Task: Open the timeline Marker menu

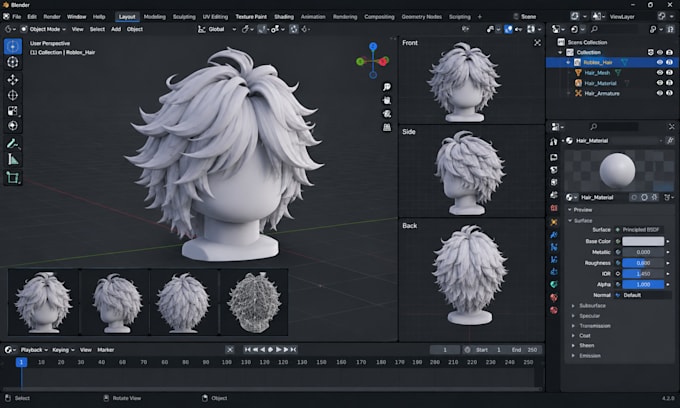Action: (105, 349)
